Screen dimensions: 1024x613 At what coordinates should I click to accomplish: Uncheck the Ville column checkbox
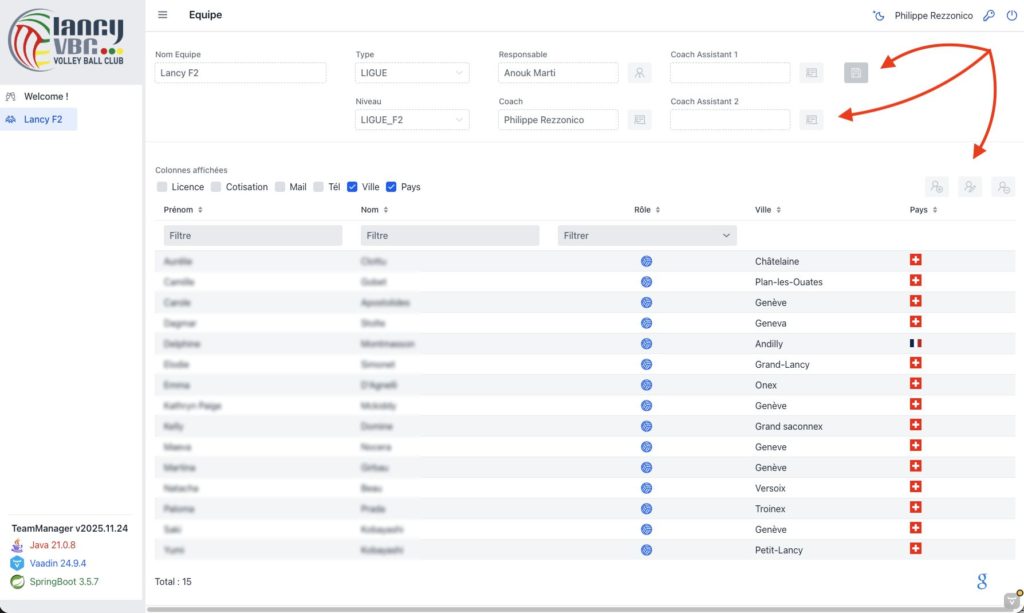[352, 187]
